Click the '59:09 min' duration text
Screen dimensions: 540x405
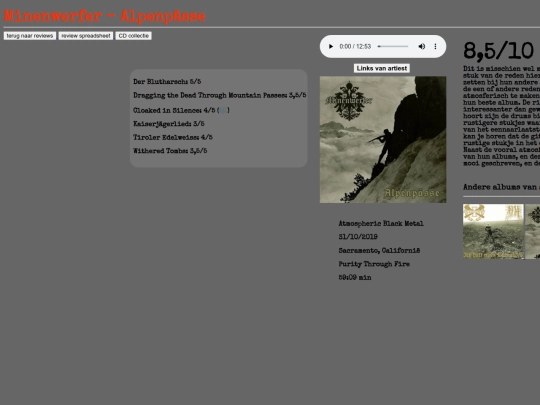click(x=355, y=278)
